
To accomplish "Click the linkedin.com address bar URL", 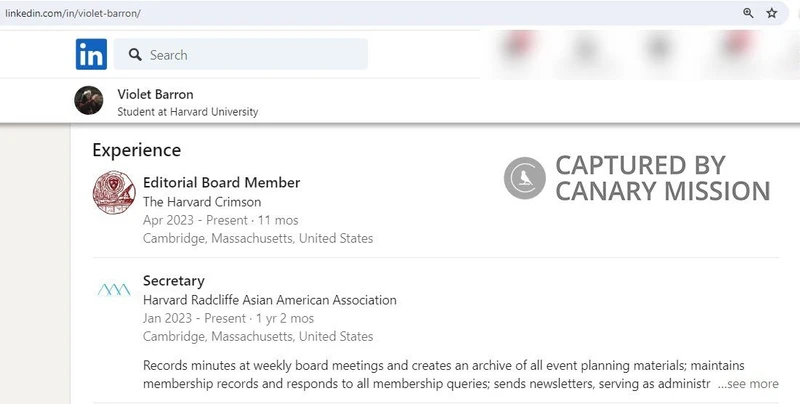I will pyautogui.click(x=70, y=13).
